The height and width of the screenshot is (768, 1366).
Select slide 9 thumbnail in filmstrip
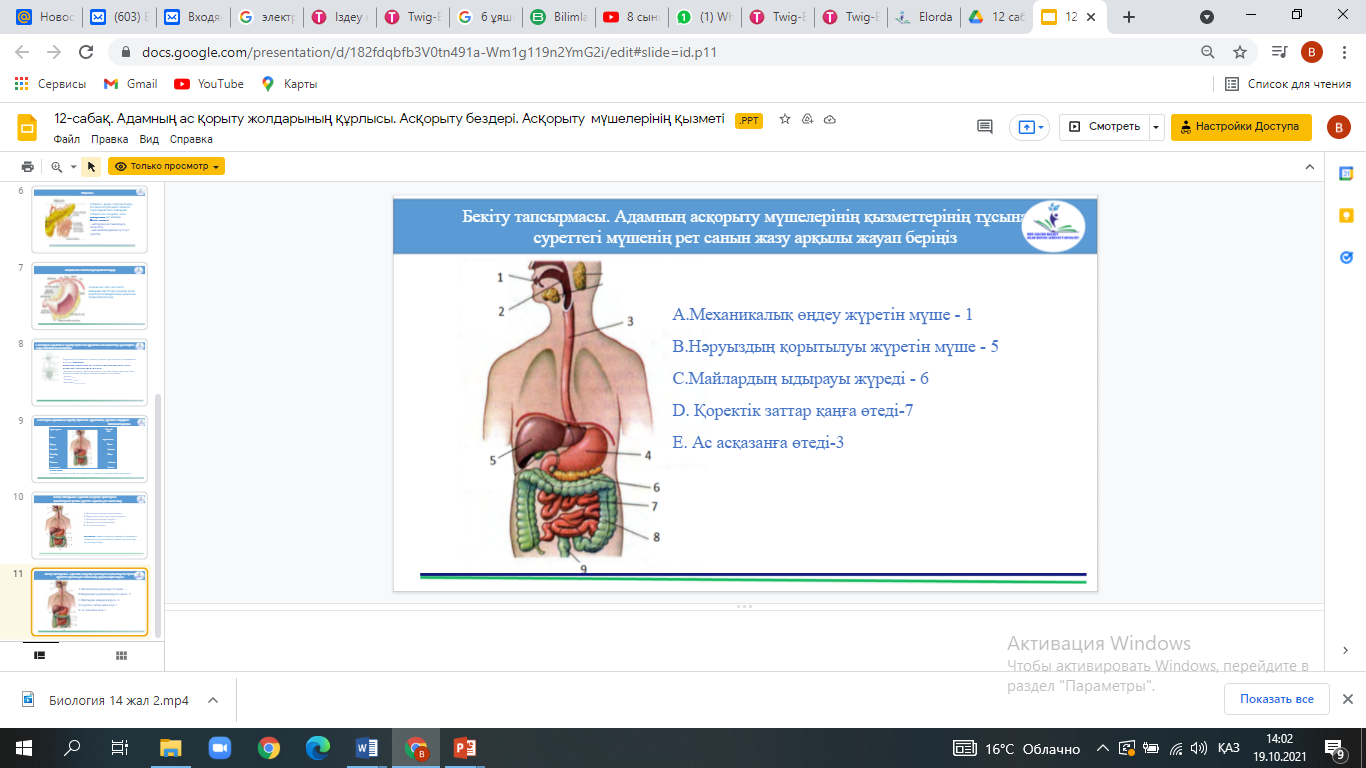(90, 449)
